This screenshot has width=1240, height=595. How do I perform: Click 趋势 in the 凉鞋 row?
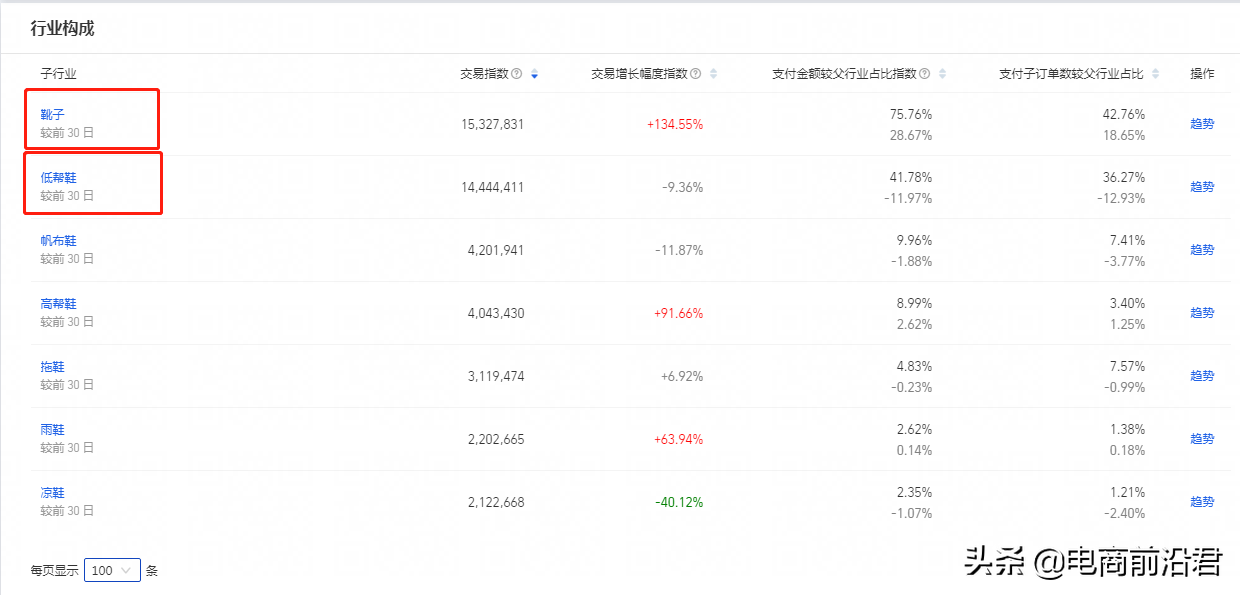[1202, 500]
